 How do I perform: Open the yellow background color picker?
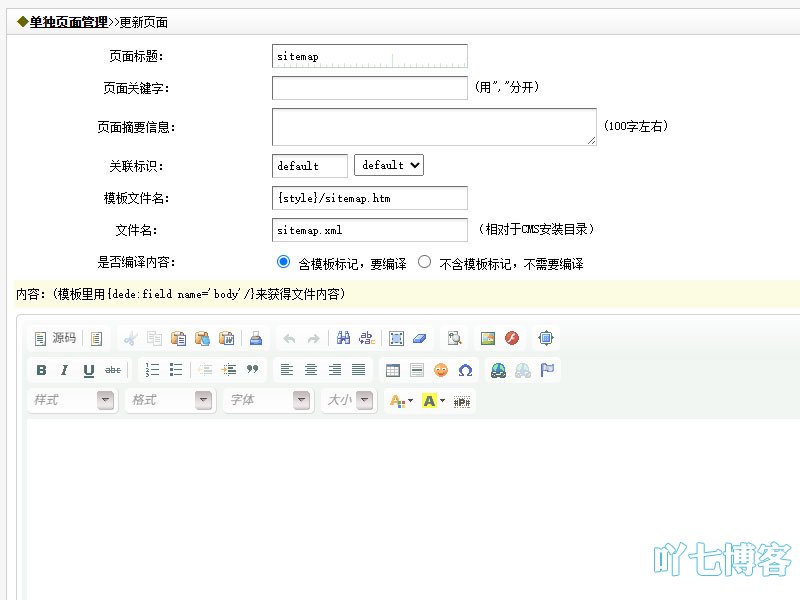pos(434,402)
